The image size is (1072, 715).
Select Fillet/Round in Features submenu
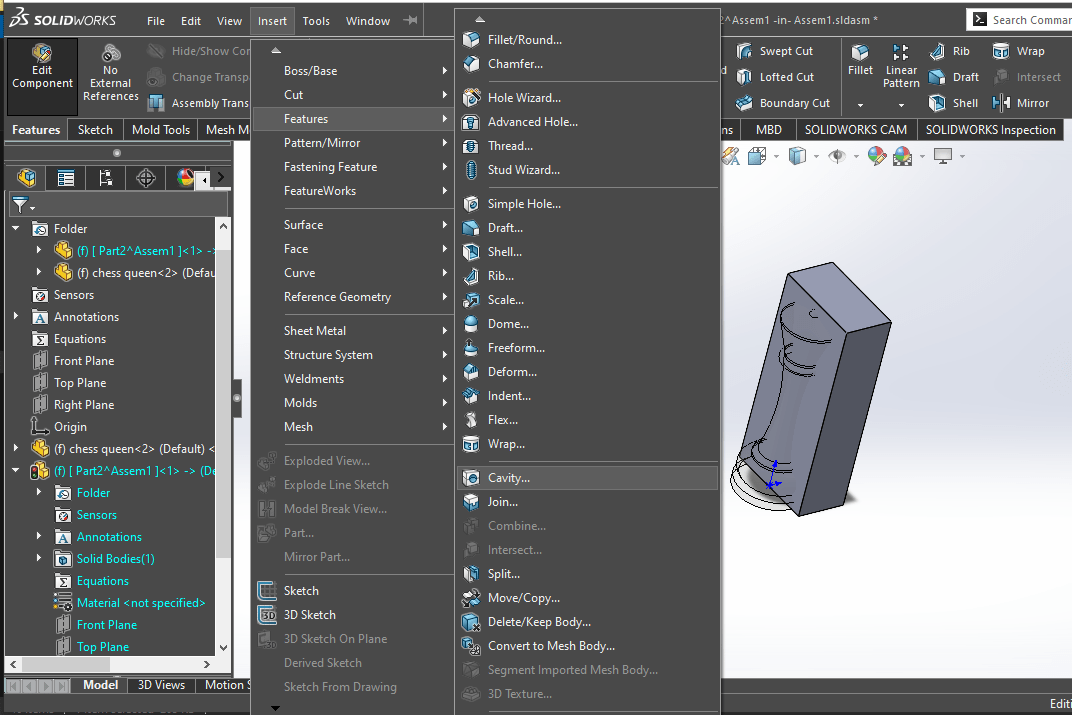click(x=587, y=40)
